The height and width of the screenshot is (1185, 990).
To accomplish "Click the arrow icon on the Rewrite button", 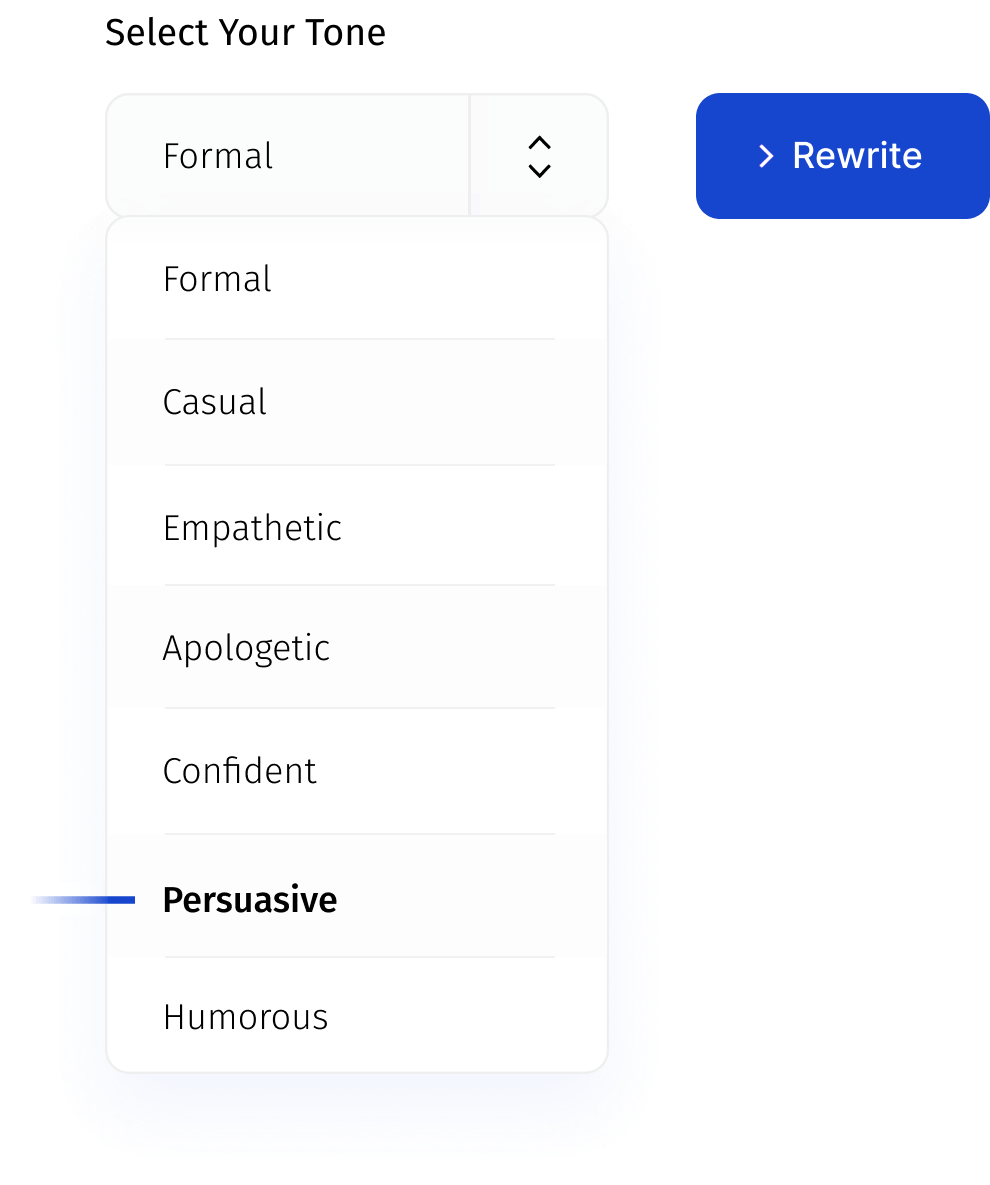I will pos(766,156).
